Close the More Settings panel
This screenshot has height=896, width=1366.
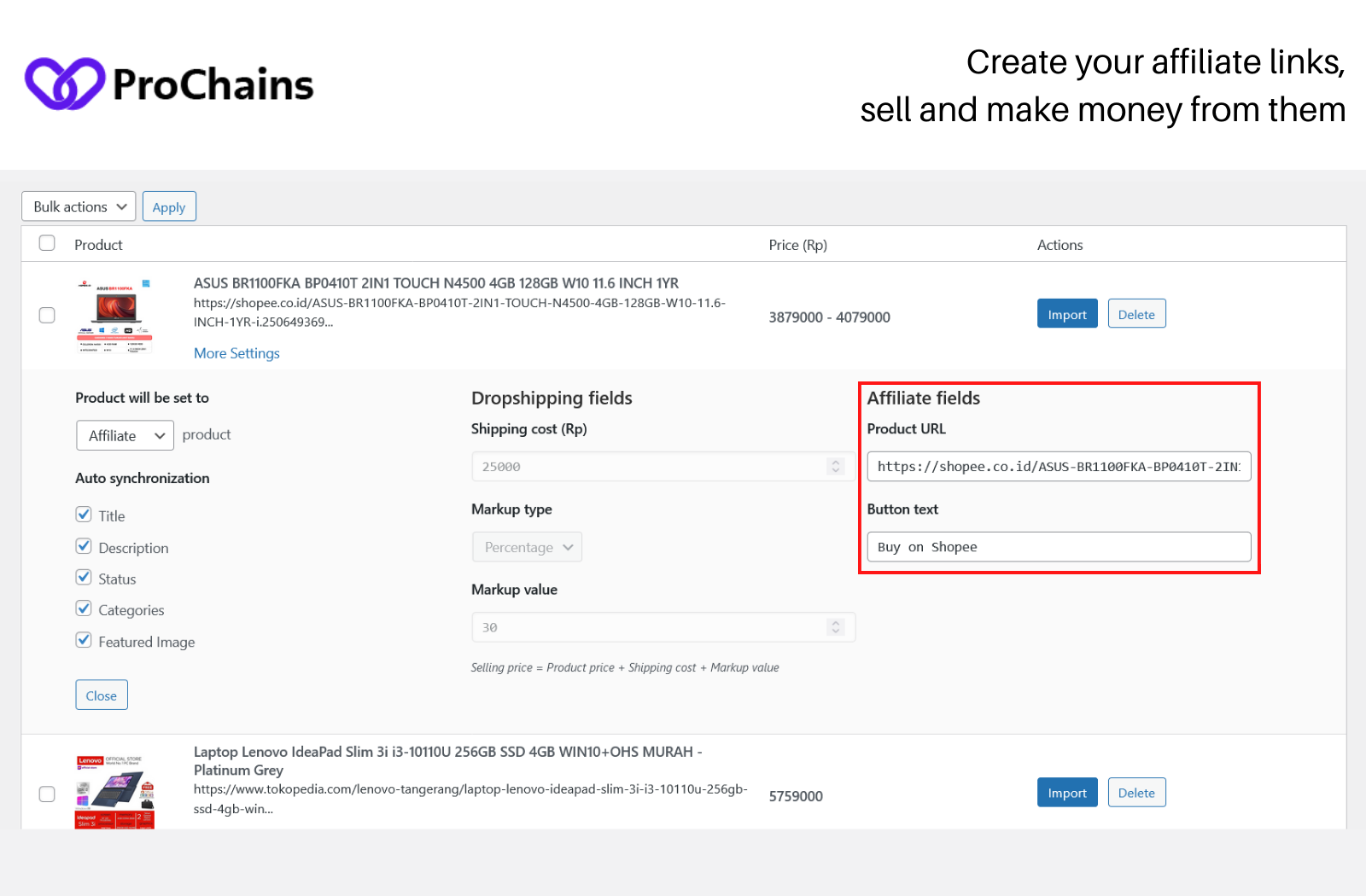pyautogui.click(x=102, y=695)
